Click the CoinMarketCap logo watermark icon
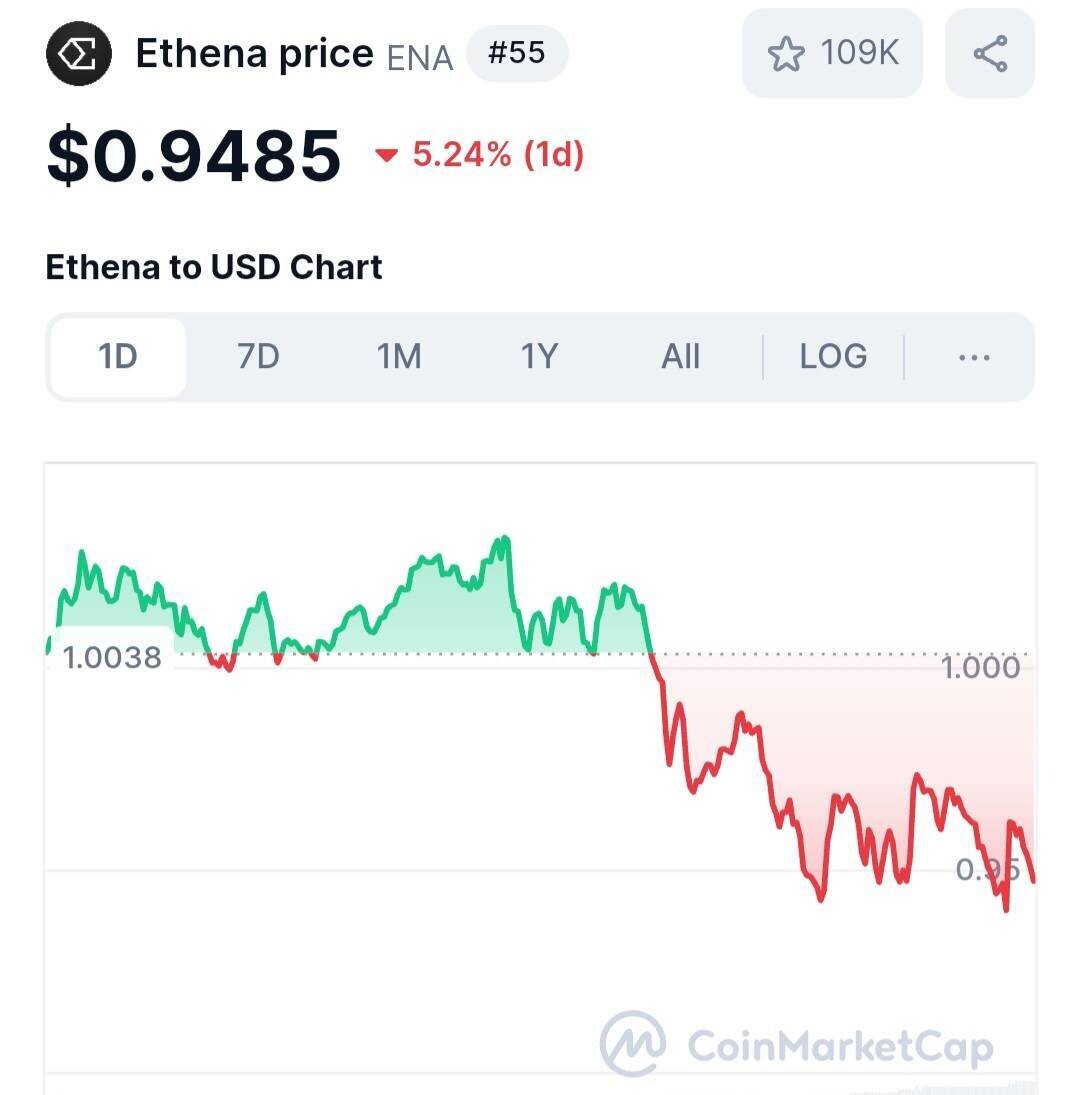This screenshot has width=1080, height=1095. (632, 1043)
